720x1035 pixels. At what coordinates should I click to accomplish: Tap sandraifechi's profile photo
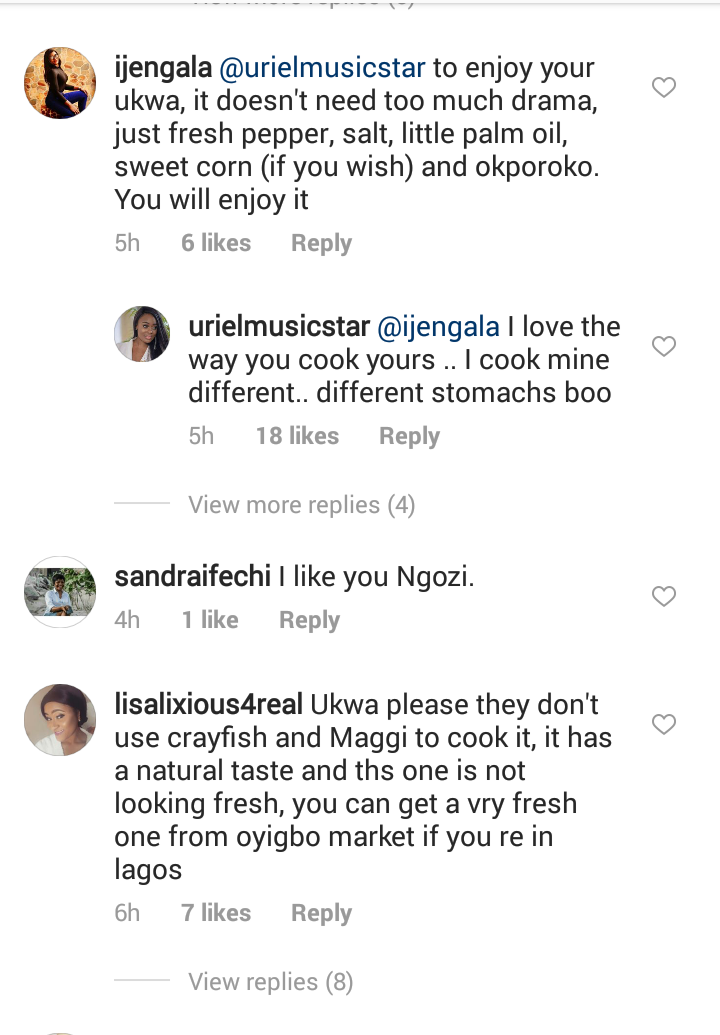point(59,592)
